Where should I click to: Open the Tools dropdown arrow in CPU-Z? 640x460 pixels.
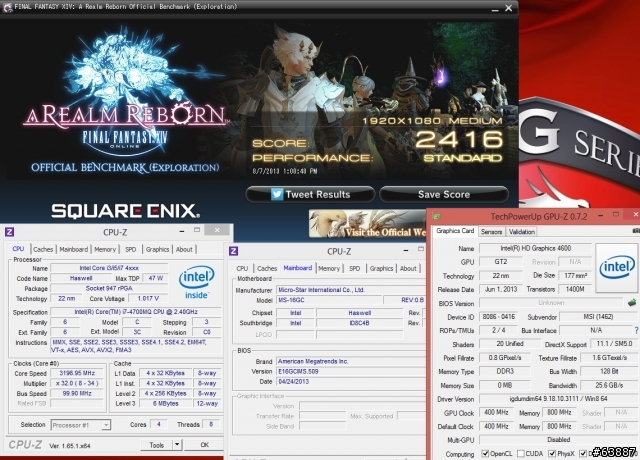click(177, 444)
